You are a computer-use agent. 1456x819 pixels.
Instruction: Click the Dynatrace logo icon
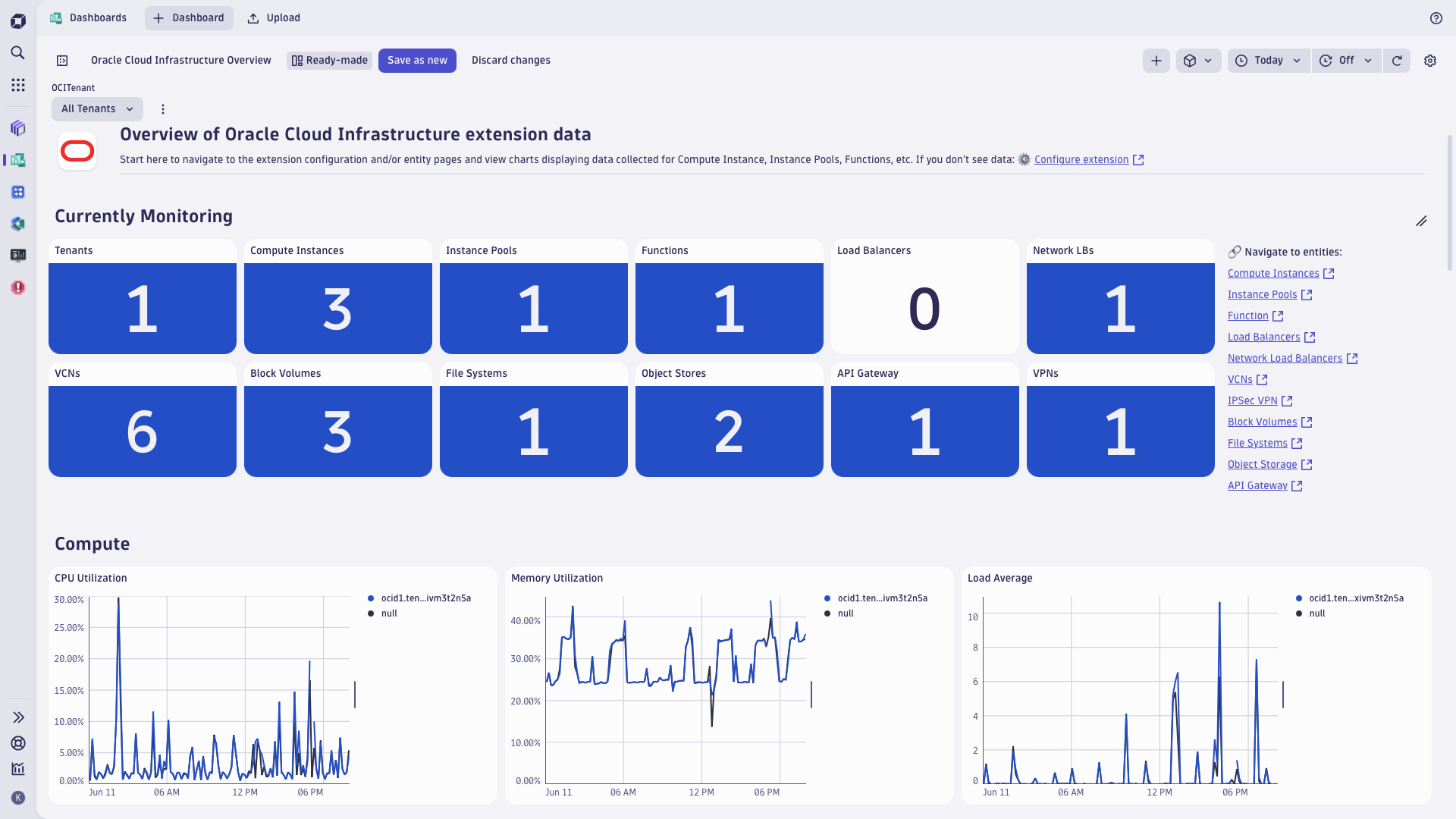18,21
